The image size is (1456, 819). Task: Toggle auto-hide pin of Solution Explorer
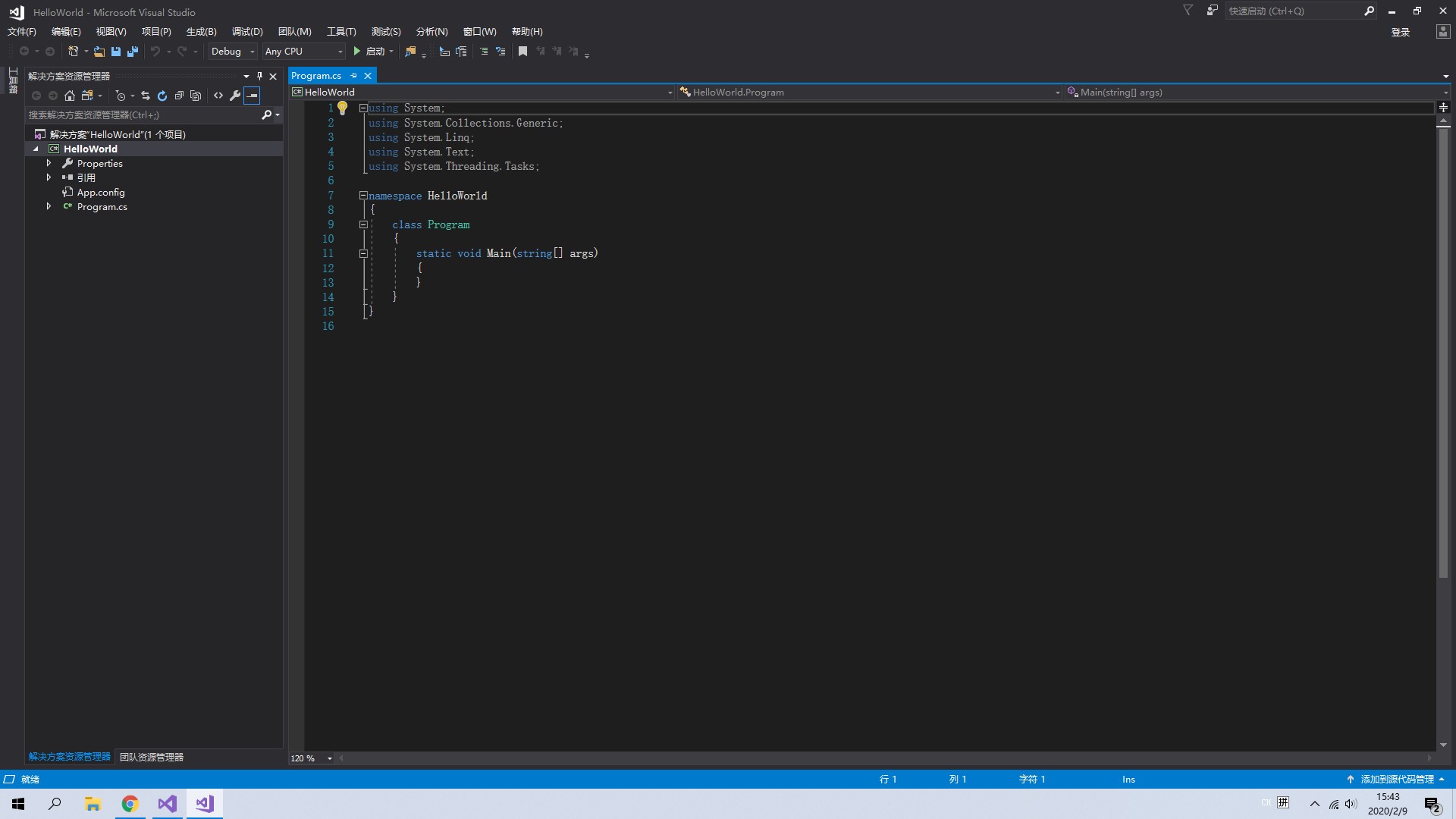tap(259, 76)
